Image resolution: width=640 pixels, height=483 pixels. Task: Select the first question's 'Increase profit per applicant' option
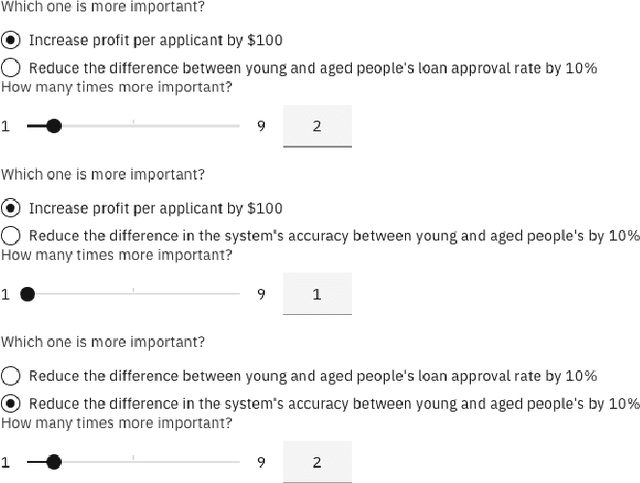click(x=11, y=40)
